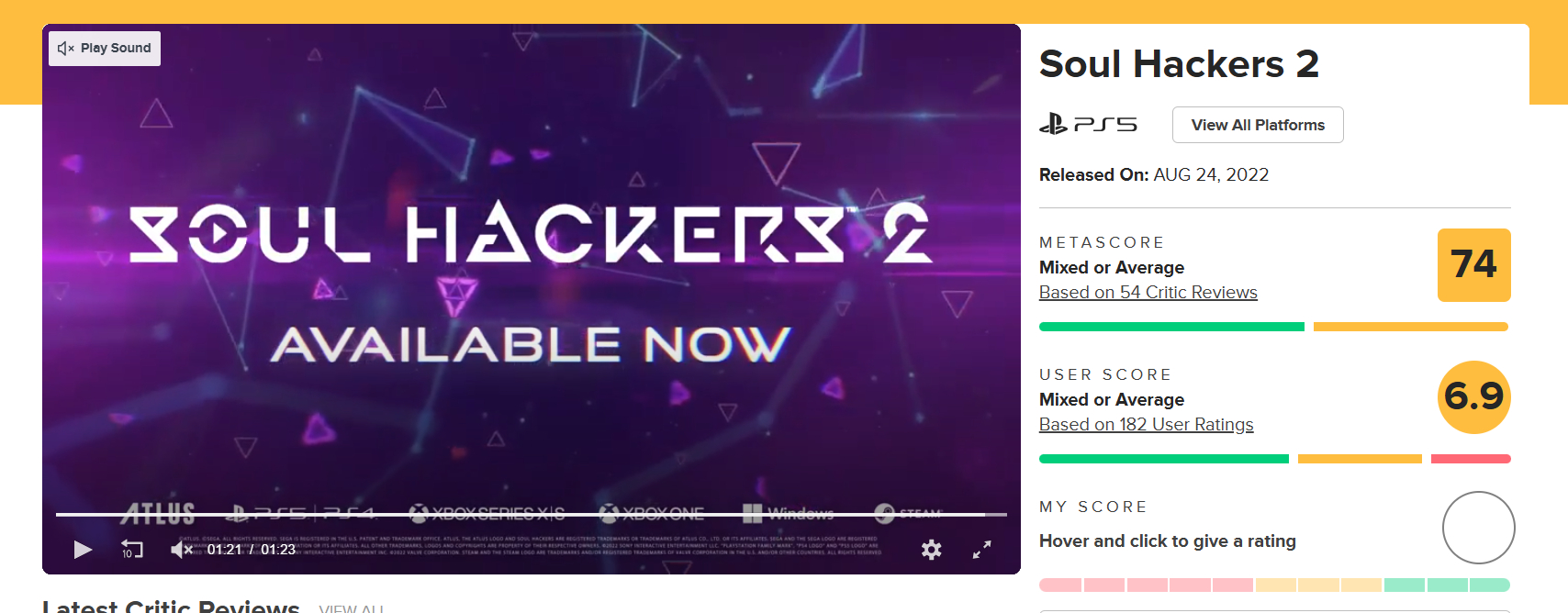
Task: Click View All next to Latest Critic Reviews
Action: coord(351,607)
